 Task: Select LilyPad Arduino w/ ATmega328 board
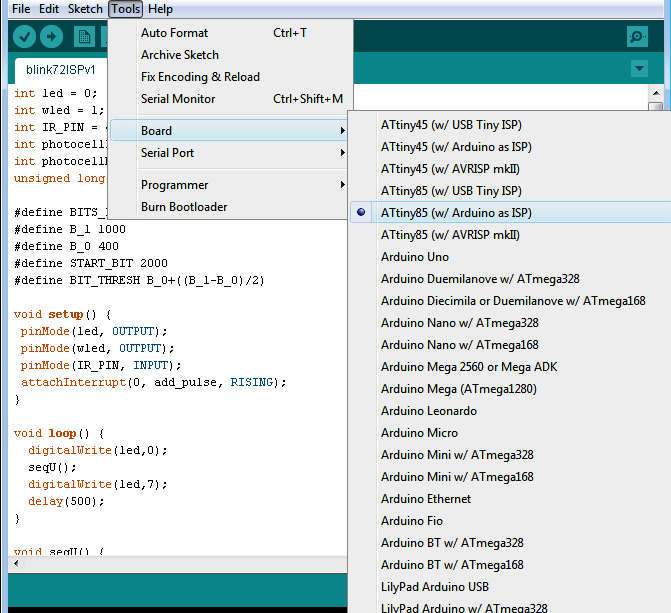coord(511,607)
